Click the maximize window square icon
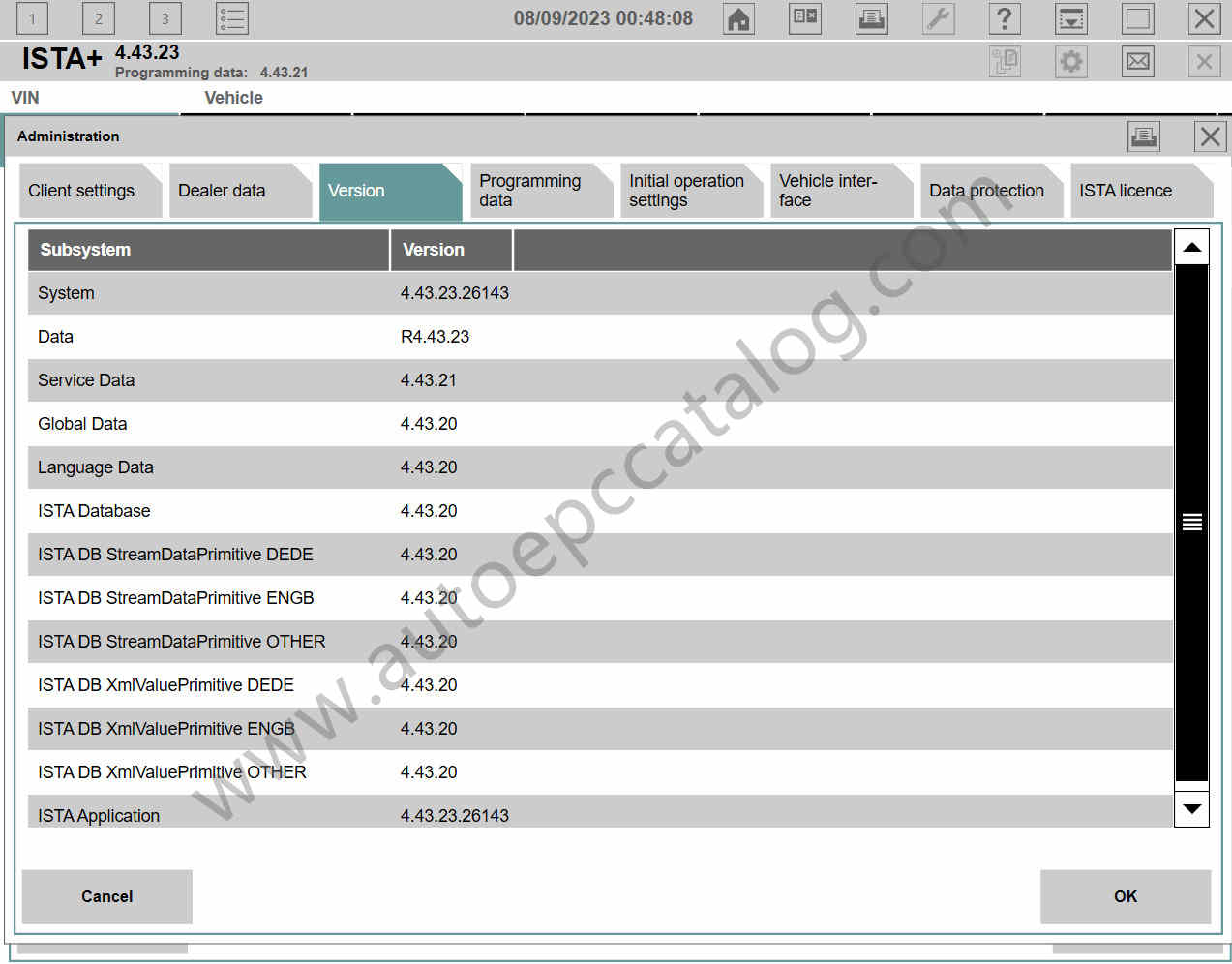The image size is (1232, 964). pyautogui.click(x=1138, y=18)
